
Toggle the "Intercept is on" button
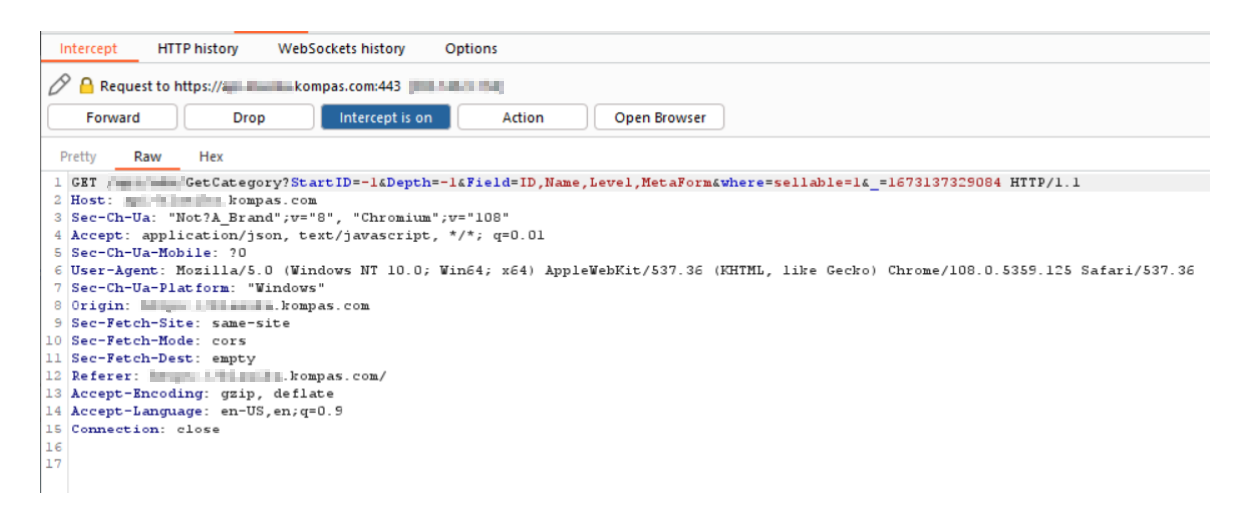pyautogui.click(x=385, y=118)
